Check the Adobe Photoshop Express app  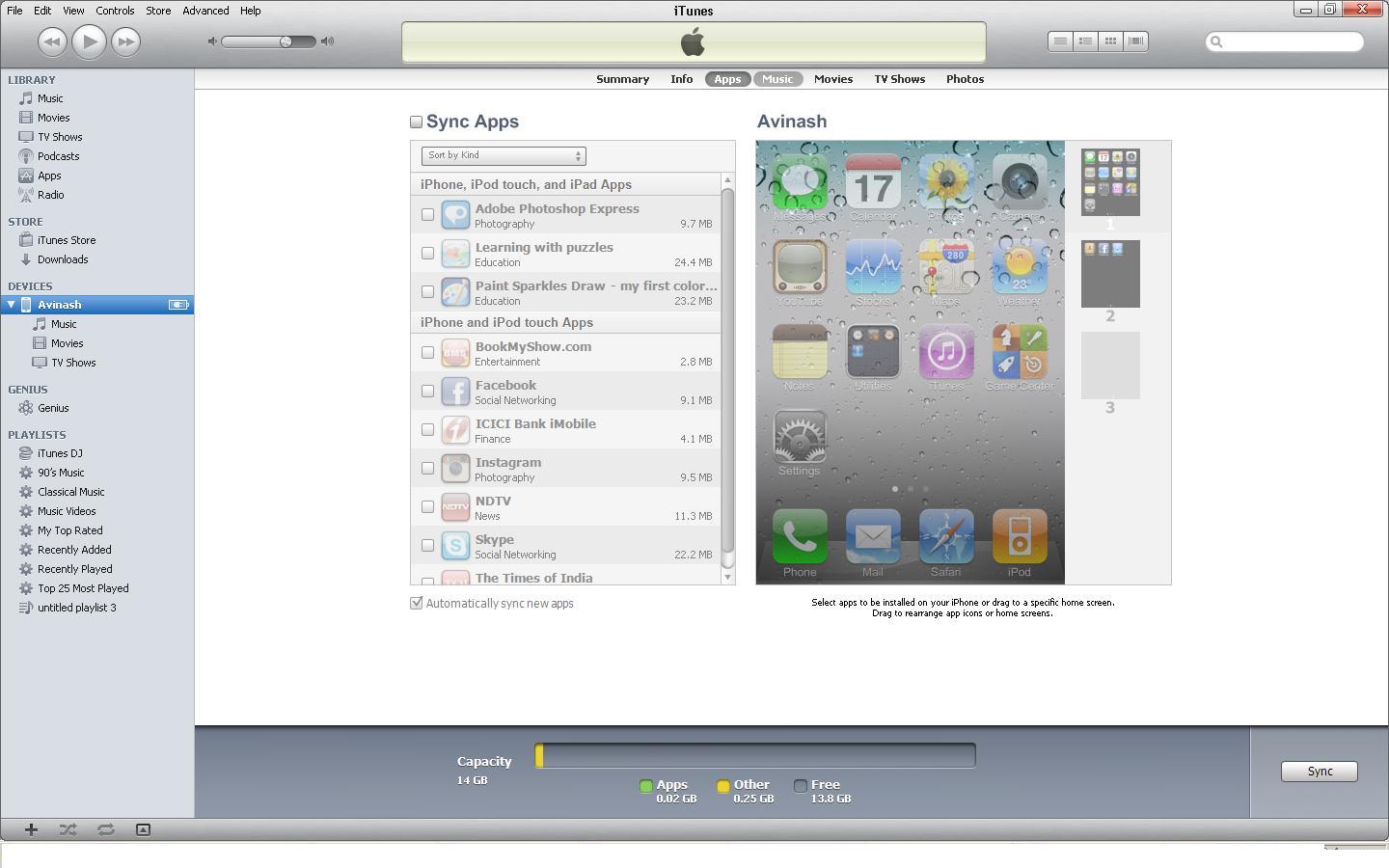tap(427, 214)
